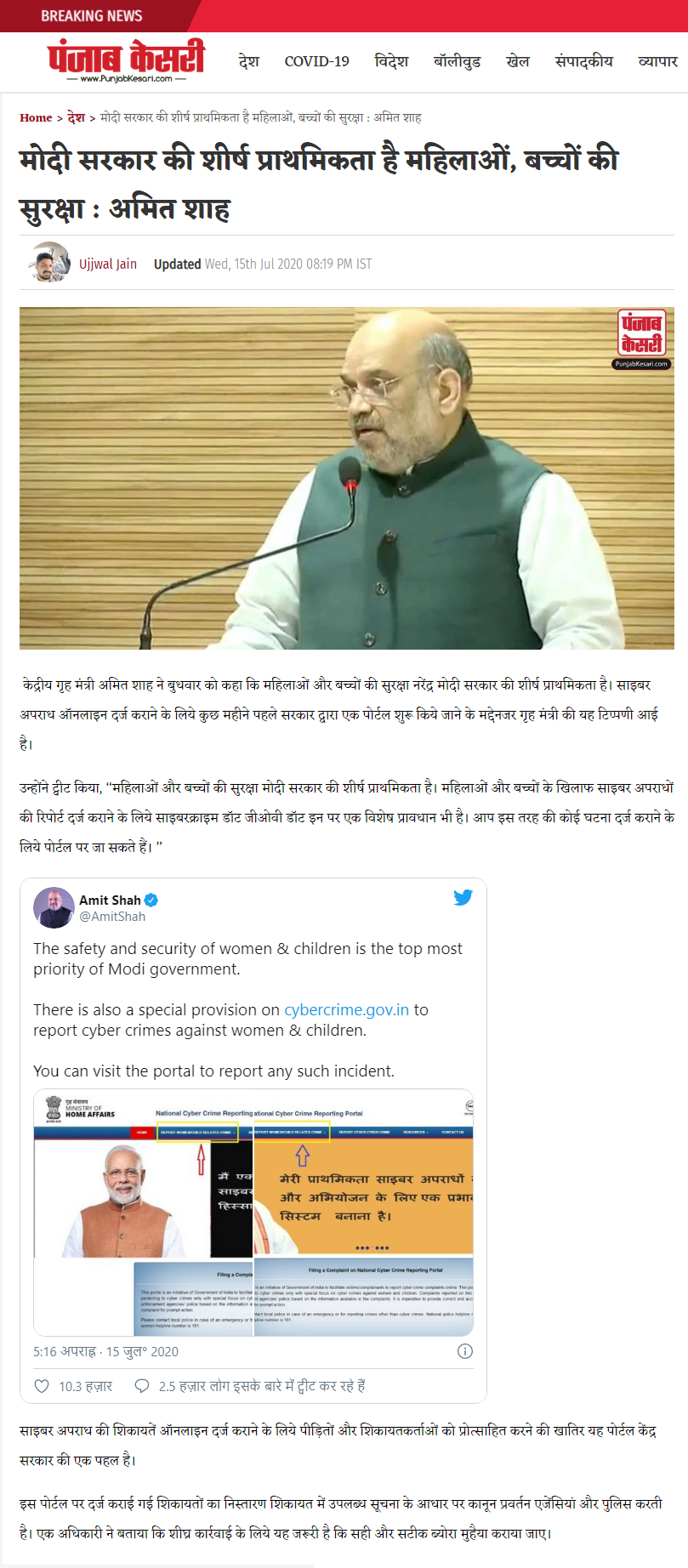Click the tweet reply bubble icon
The height and width of the screenshot is (1568, 688).
pos(143,1386)
